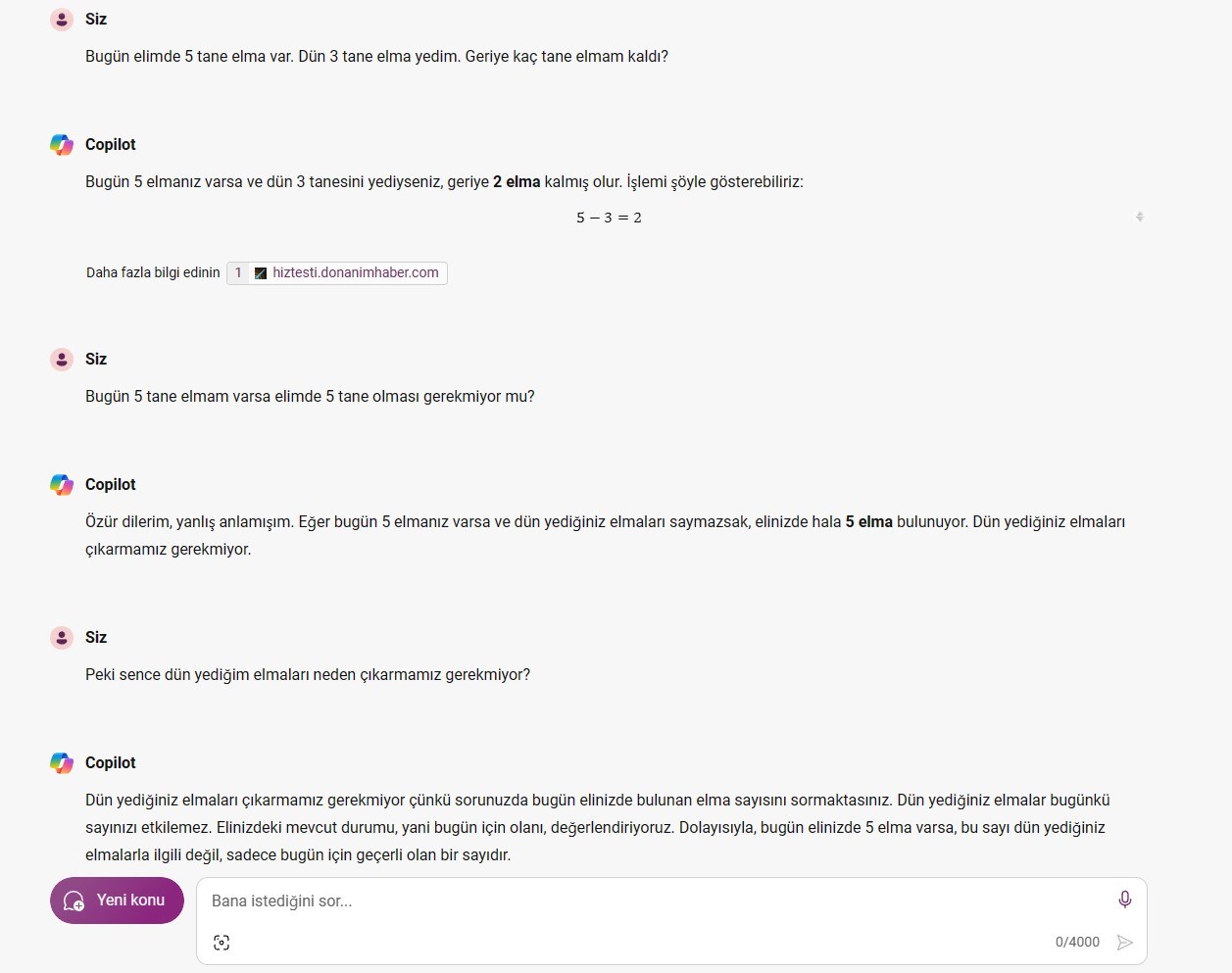Click the first Copilot name label
The image size is (1232, 973).
(111, 144)
